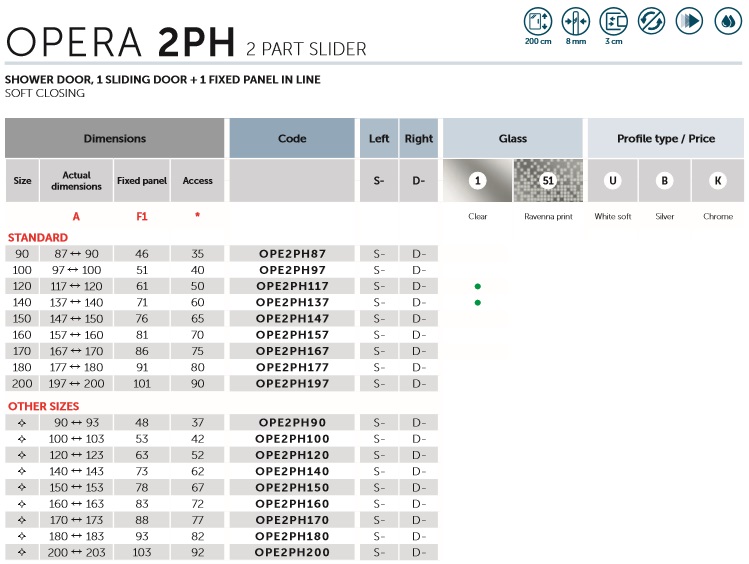
Task: Click the reversible arrows icon
Action: click(651, 21)
